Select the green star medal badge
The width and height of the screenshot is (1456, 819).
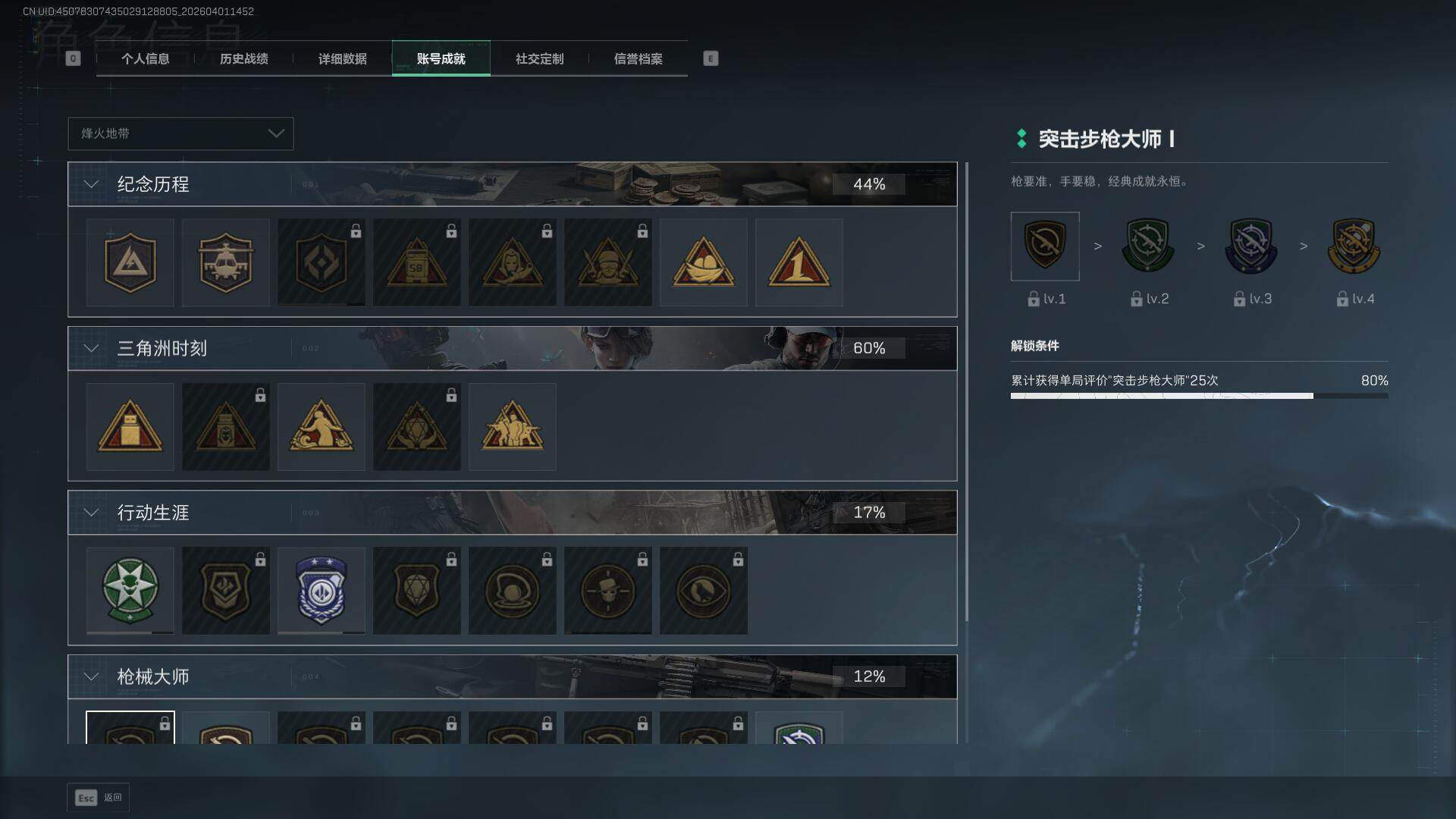(130, 590)
